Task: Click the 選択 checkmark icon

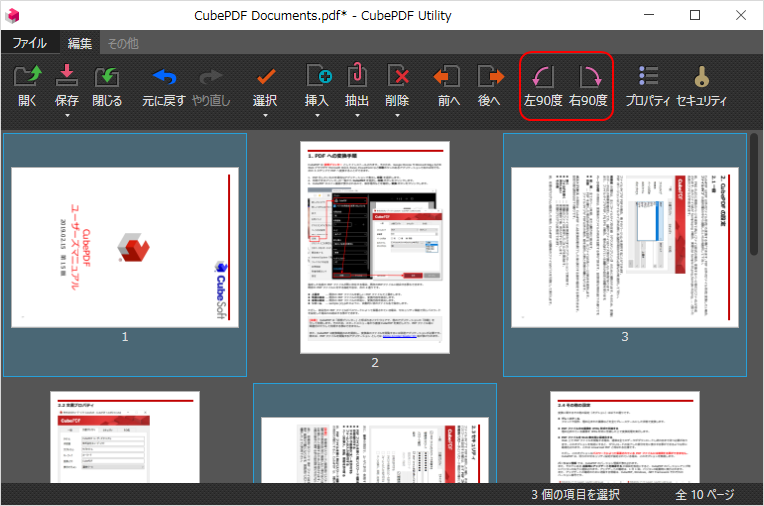Action: coord(266,77)
